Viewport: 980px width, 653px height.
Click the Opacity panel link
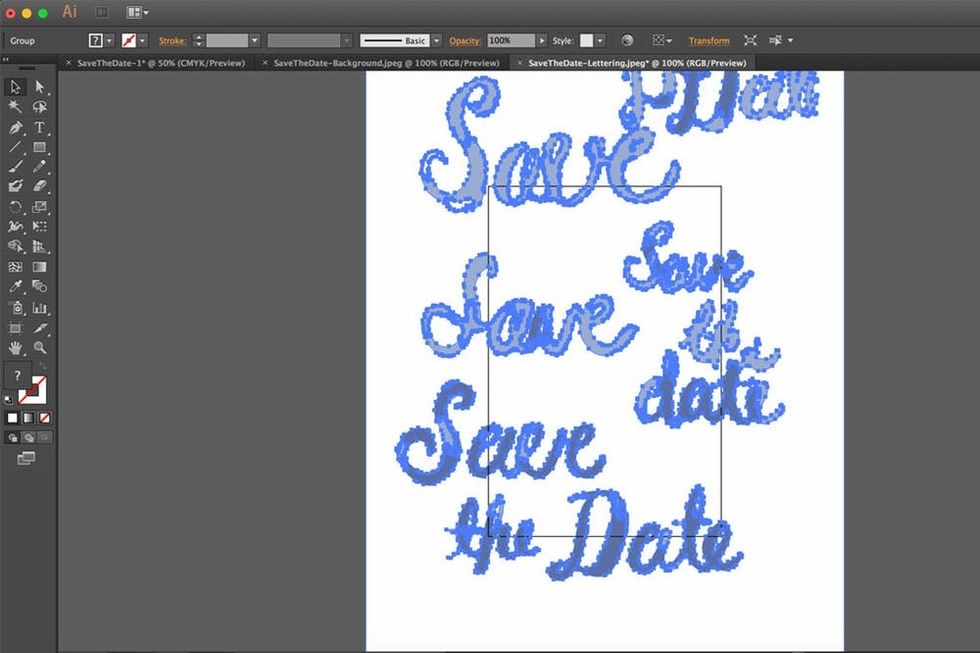[x=464, y=41]
